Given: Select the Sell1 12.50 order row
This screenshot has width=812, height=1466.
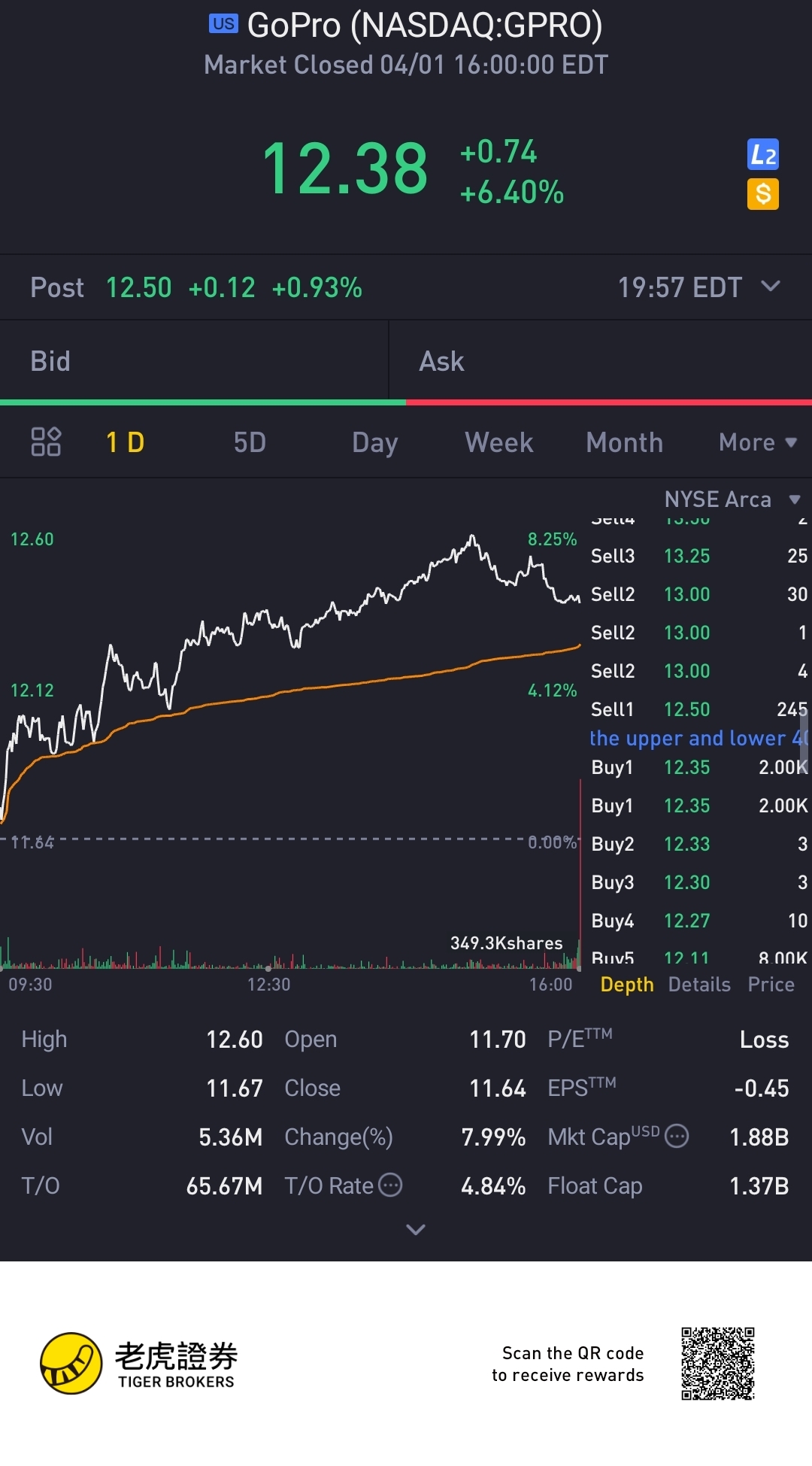Looking at the screenshot, I should 698,709.
